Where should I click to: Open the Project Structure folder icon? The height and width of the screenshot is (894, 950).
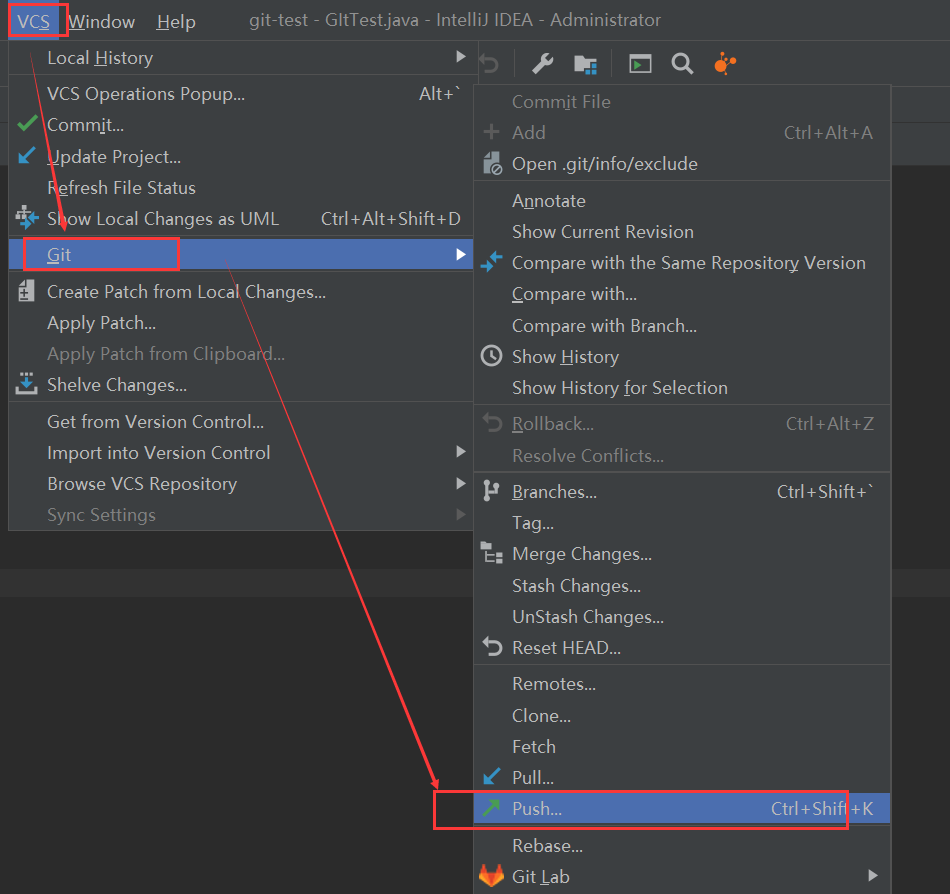pyautogui.click(x=585, y=64)
